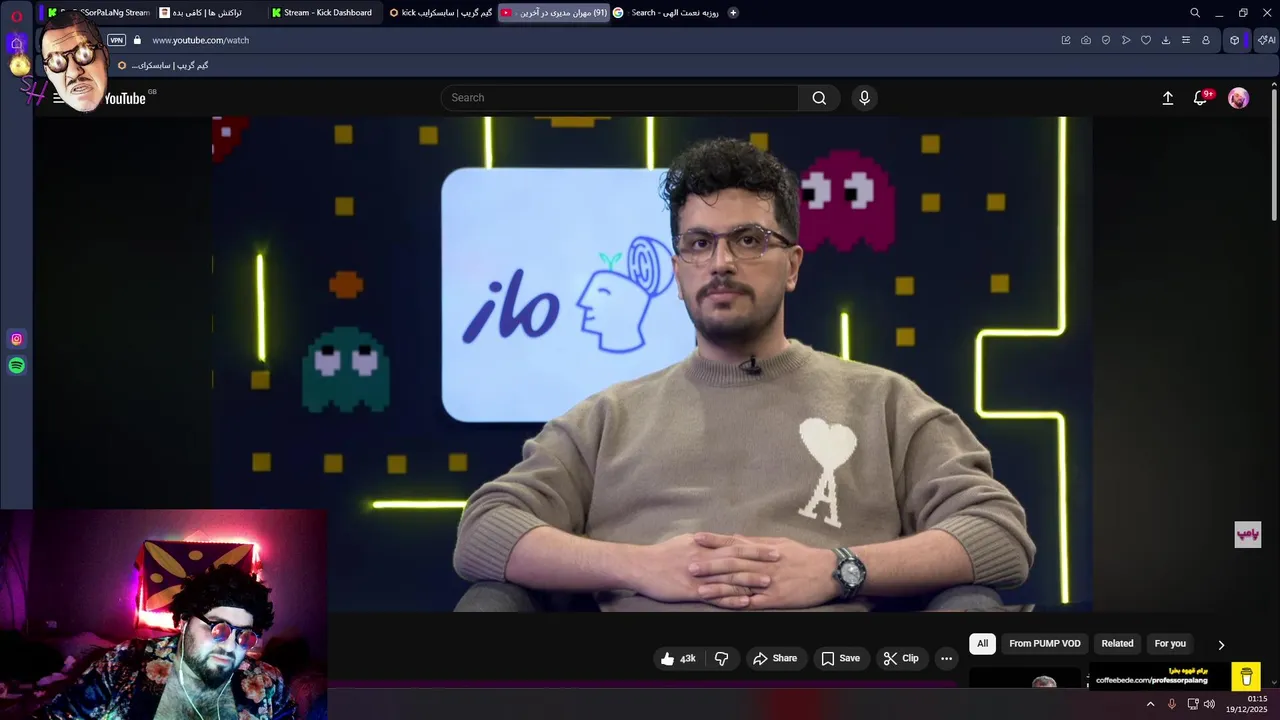This screenshot has width=1280, height=720.
Task: Like the video with 43k likes
Action: tap(678, 658)
